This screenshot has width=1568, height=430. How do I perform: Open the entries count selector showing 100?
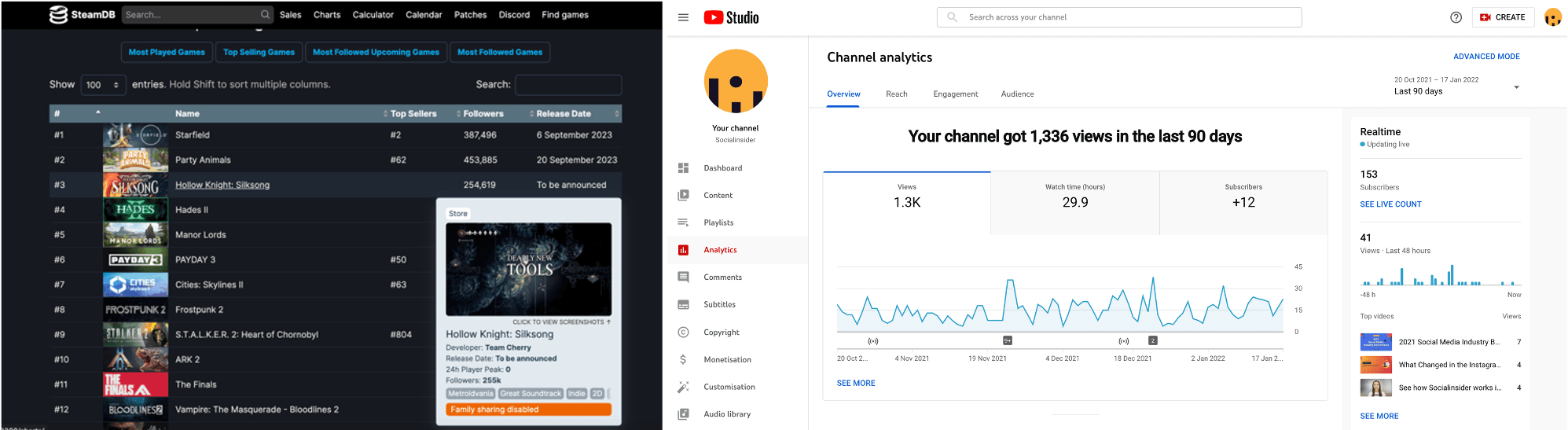click(103, 85)
